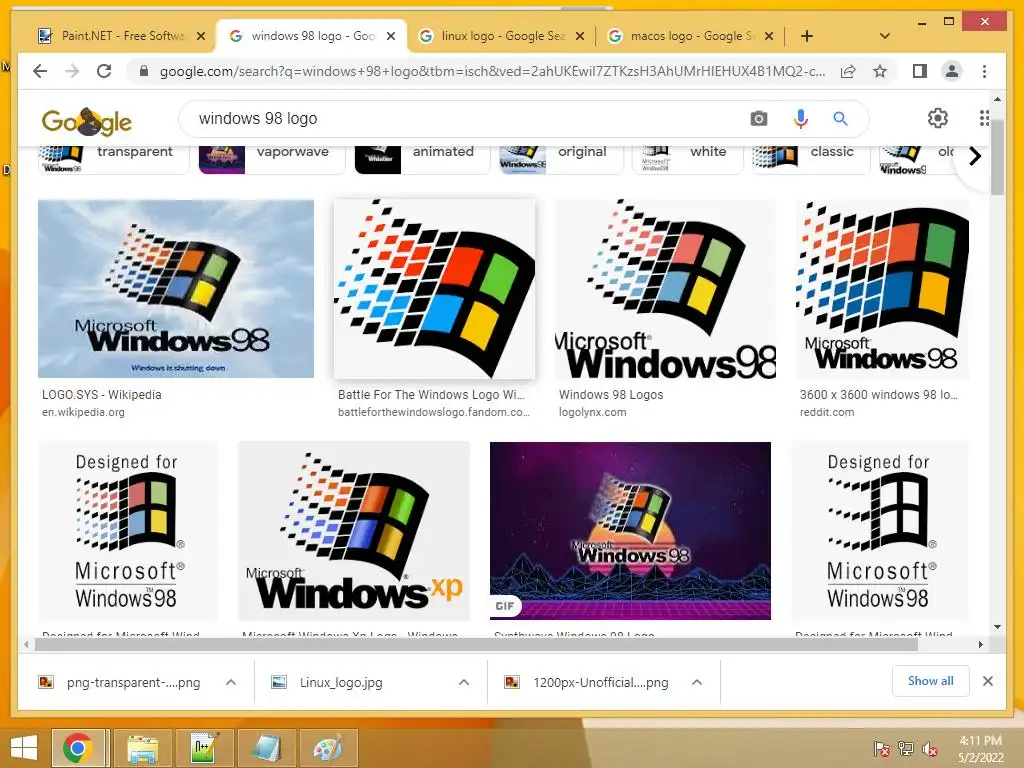Click the address bar URL

(x=492, y=71)
